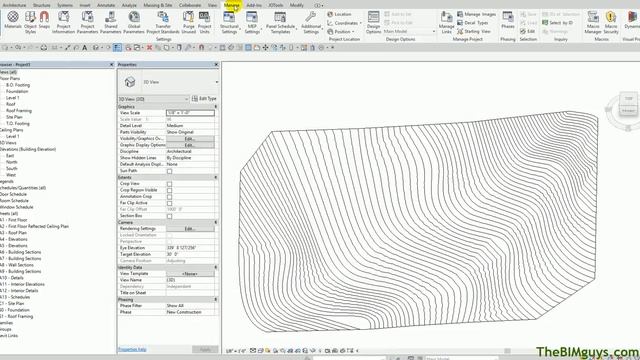This screenshot has height=360, width=640.
Task: Click Decal Types
Action: pos(473,23)
